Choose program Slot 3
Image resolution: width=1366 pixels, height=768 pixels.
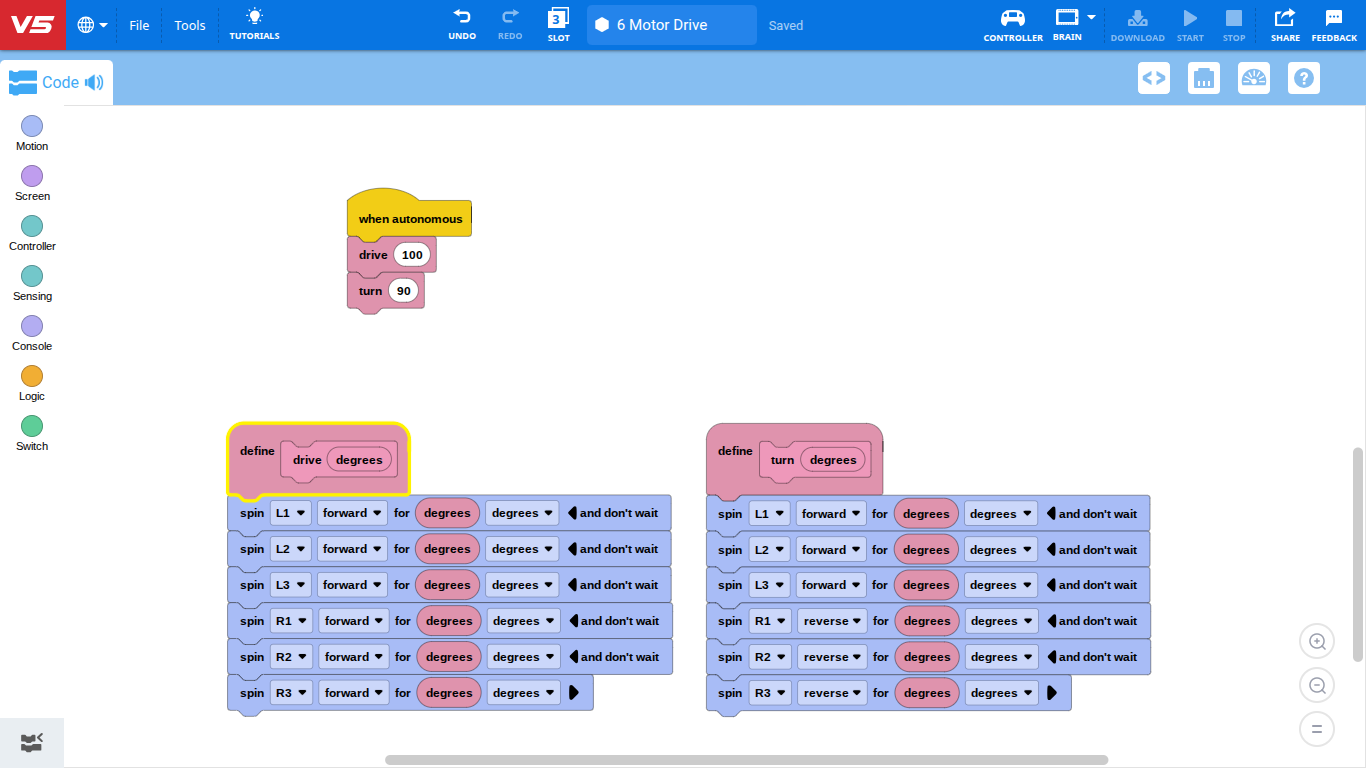[558, 24]
